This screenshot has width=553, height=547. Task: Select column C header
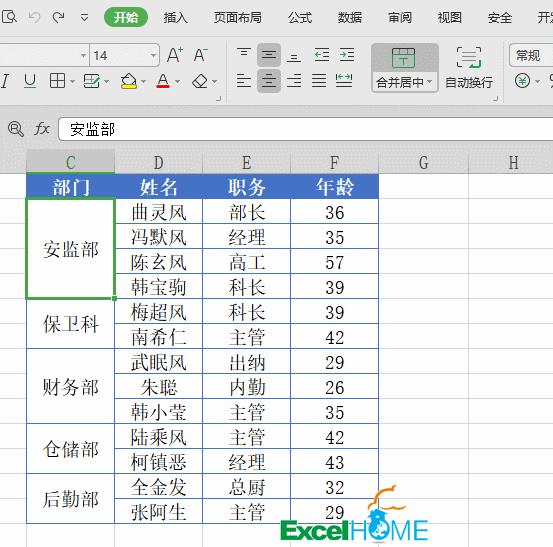[71, 162]
